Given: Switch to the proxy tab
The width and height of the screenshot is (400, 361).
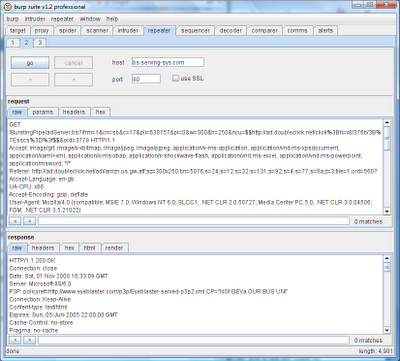Looking at the screenshot, I should [42, 30].
